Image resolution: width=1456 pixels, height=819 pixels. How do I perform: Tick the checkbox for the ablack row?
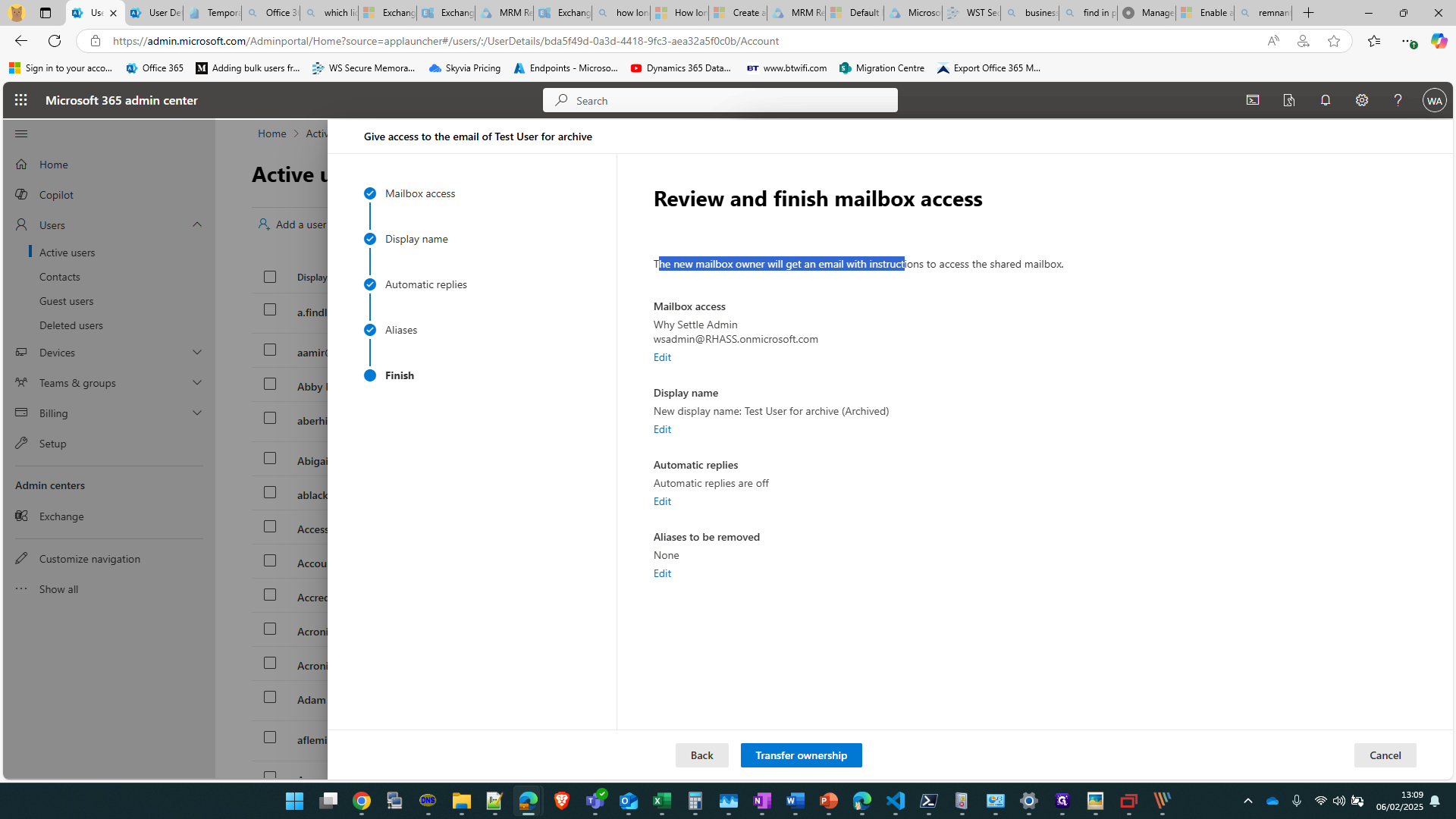[x=270, y=492]
